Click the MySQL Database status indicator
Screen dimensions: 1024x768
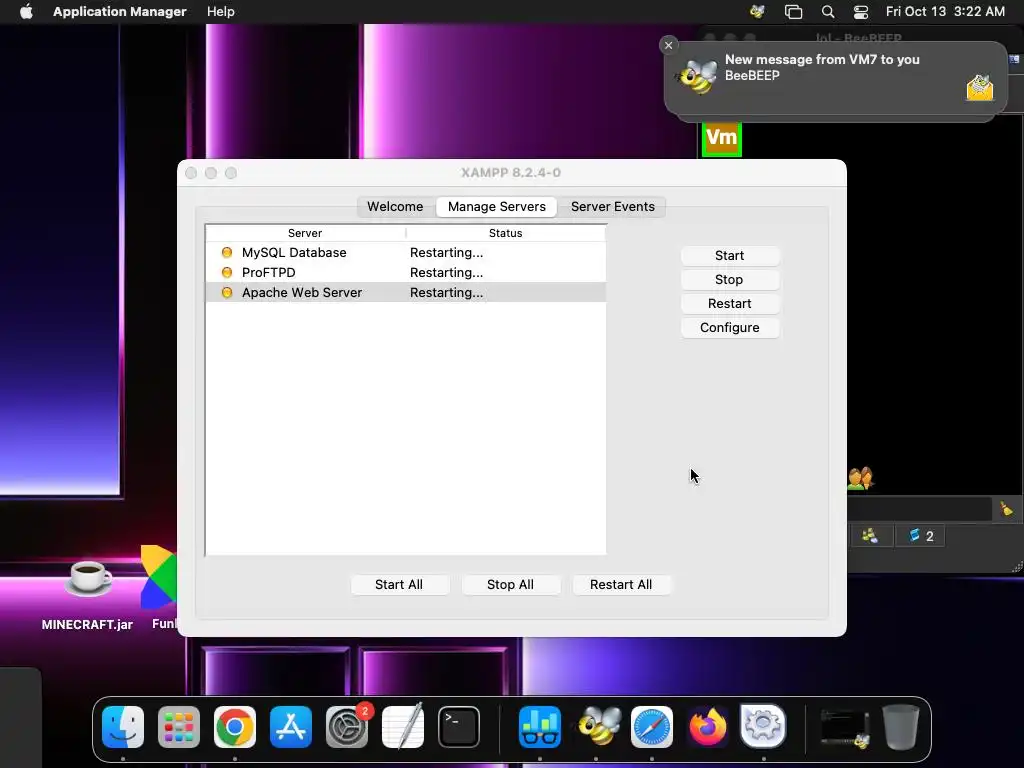(x=227, y=252)
